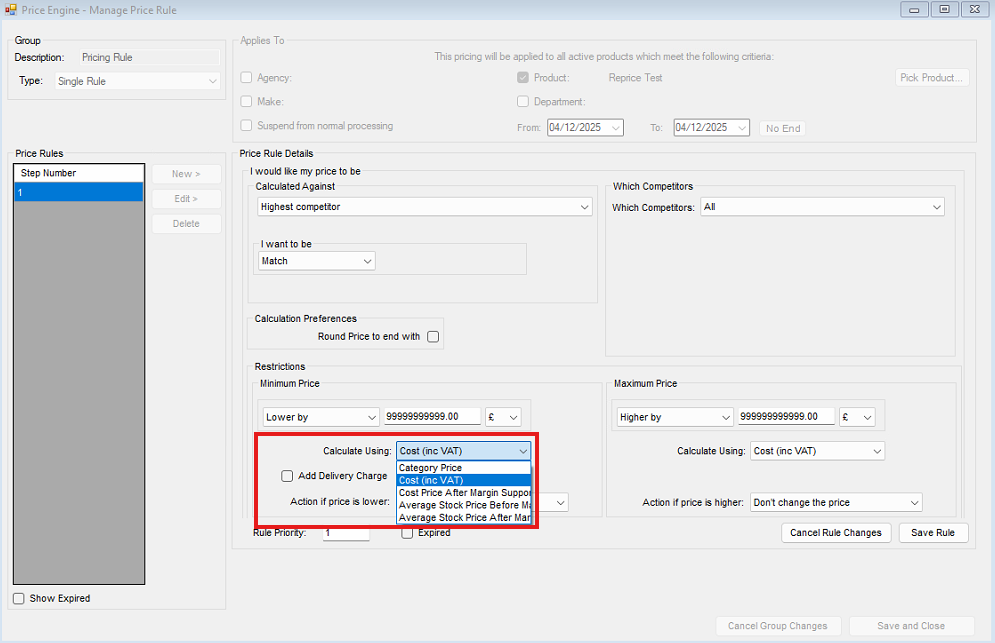Select Category Price from the list
The width and height of the screenshot is (995, 643).
coord(463,468)
